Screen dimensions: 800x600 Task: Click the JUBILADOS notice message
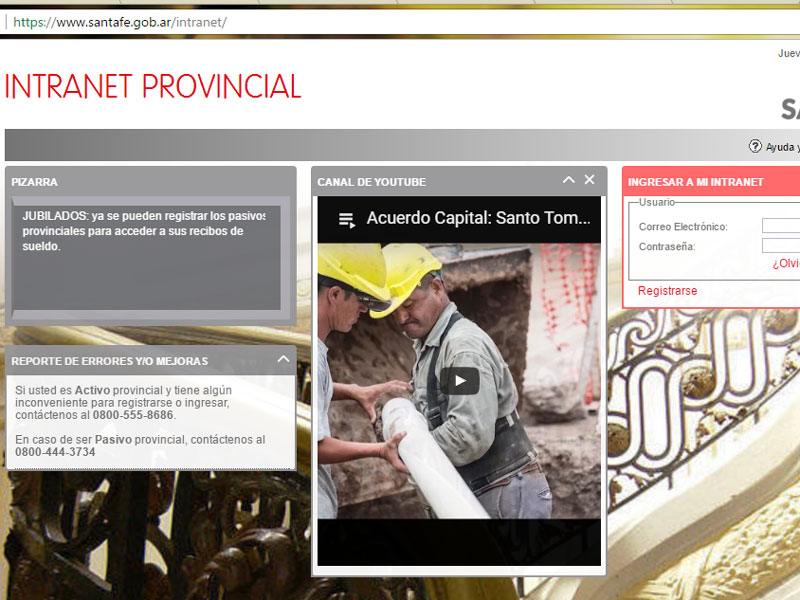tap(145, 231)
